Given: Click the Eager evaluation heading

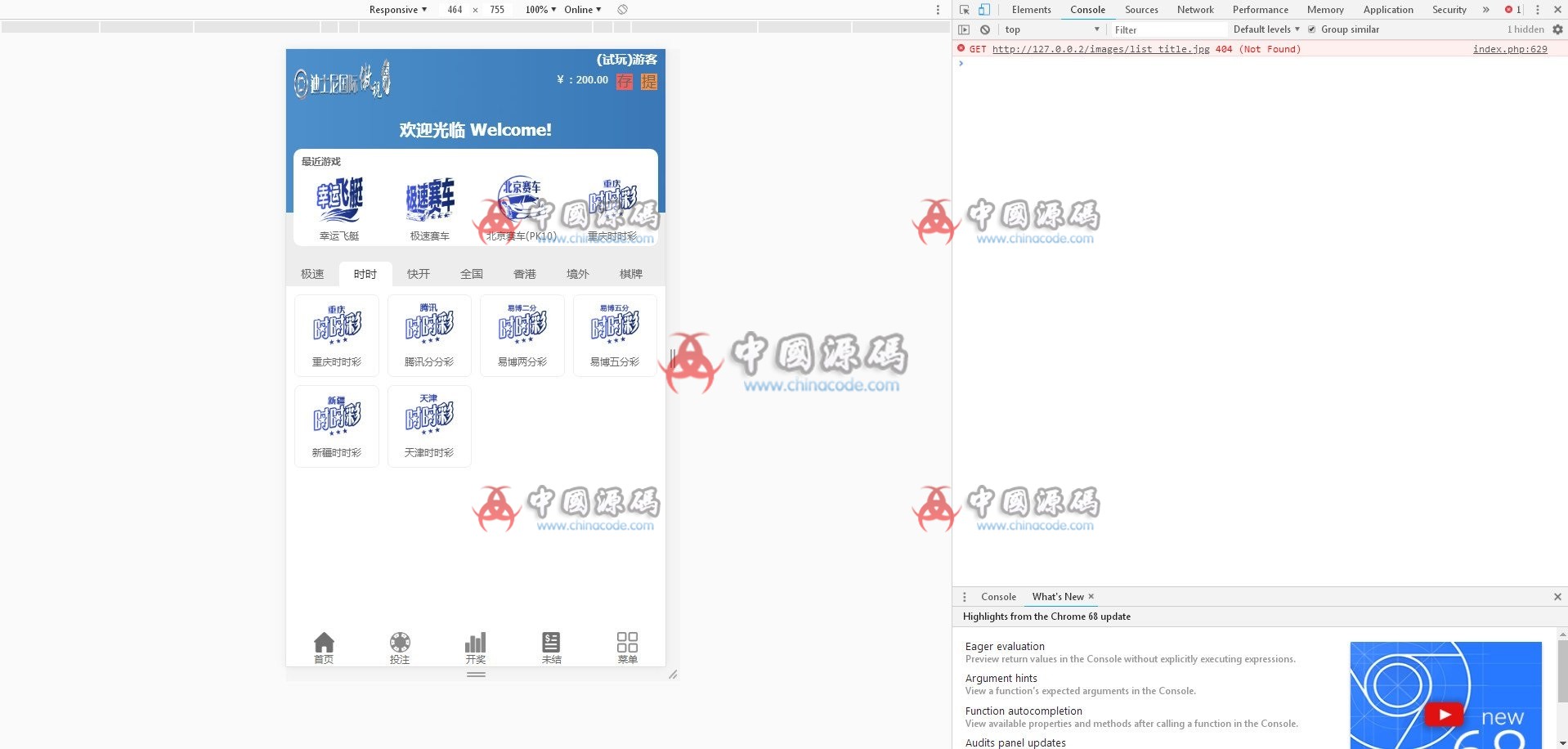Looking at the screenshot, I should 1005,646.
